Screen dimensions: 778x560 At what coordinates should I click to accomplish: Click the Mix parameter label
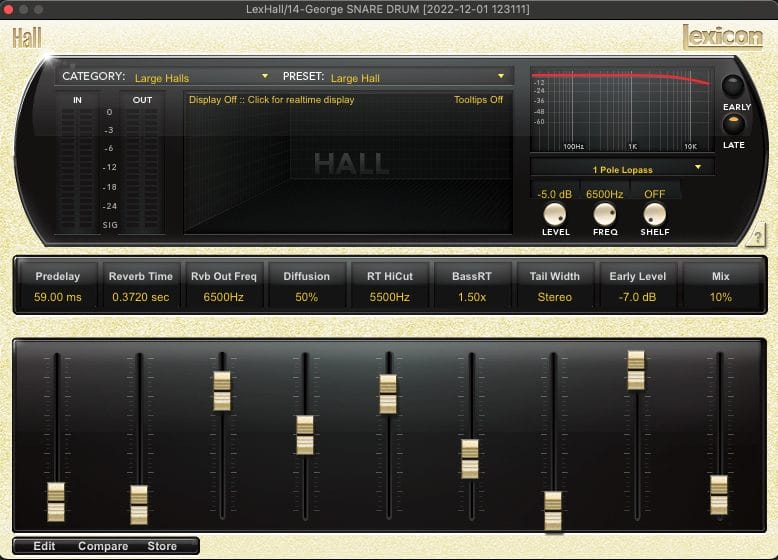point(720,276)
